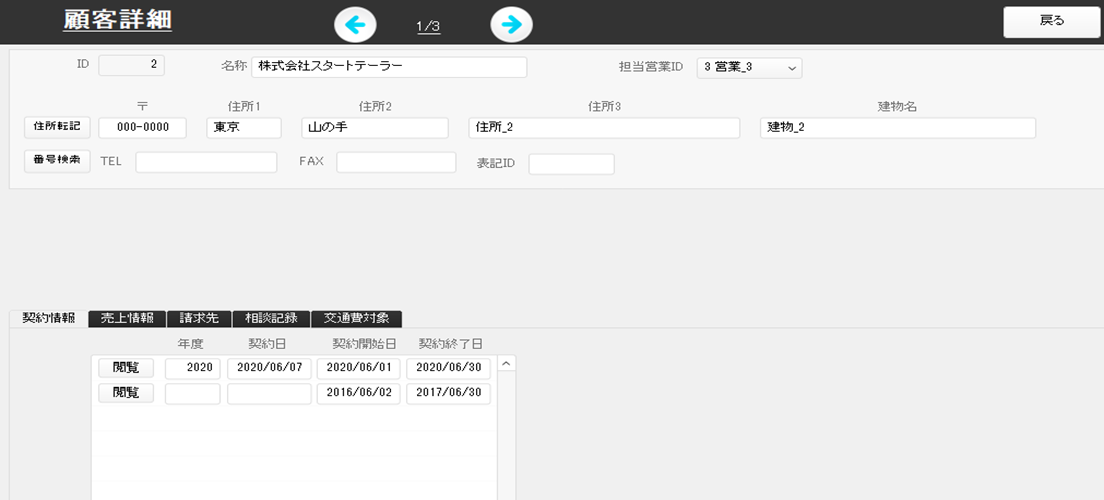Click the 住所1 field containing 東京

244,128
